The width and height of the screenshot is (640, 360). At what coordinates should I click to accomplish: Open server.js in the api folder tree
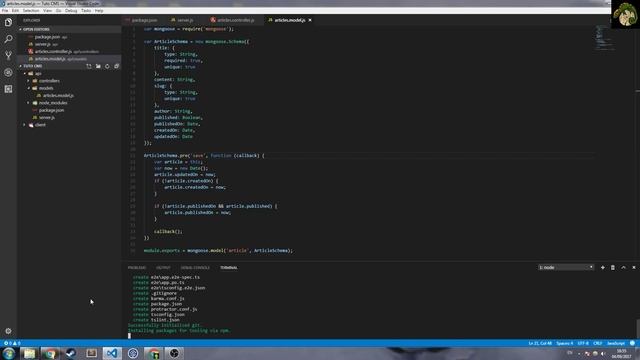tap(47, 118)
